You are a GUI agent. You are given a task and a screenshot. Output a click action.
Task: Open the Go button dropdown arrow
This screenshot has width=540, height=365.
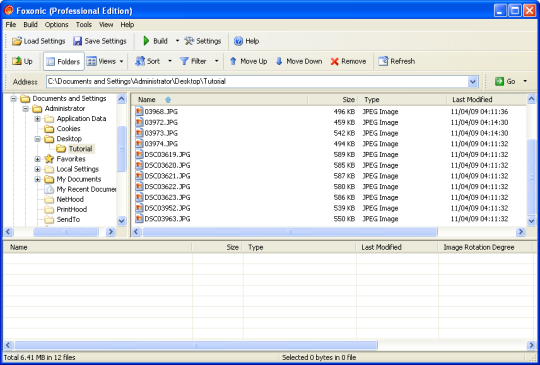[525, 81]
